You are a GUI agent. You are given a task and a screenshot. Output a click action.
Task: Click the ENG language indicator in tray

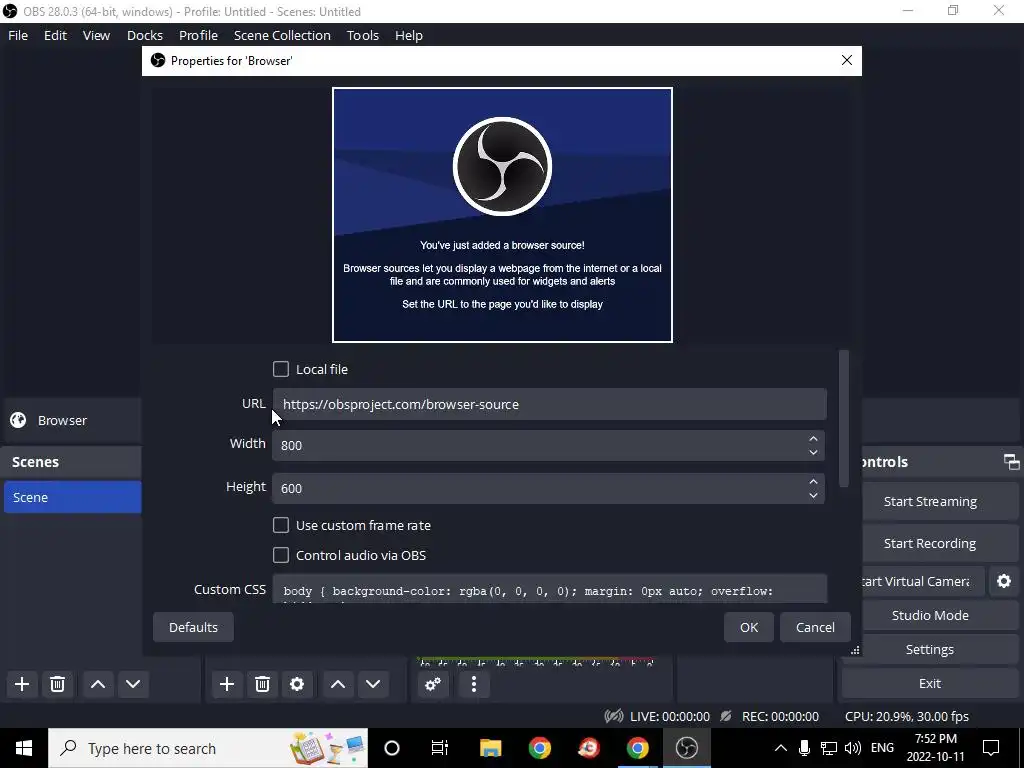[x=882, y=748]
